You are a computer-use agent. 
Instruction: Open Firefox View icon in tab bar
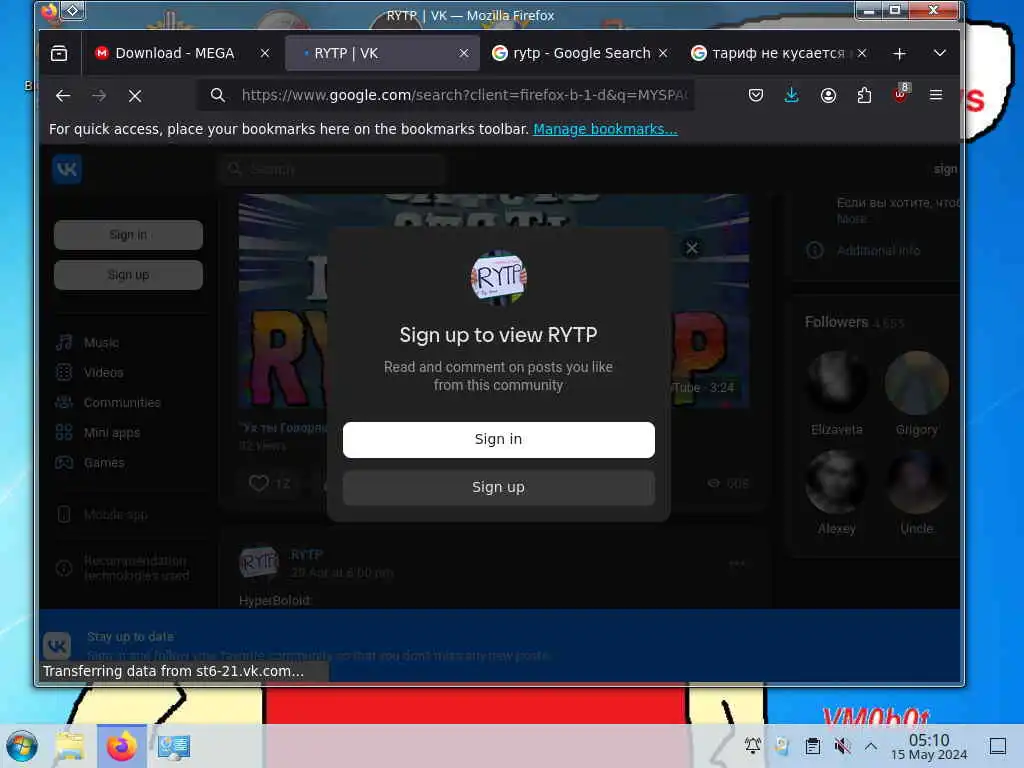[x=59, y=53]
